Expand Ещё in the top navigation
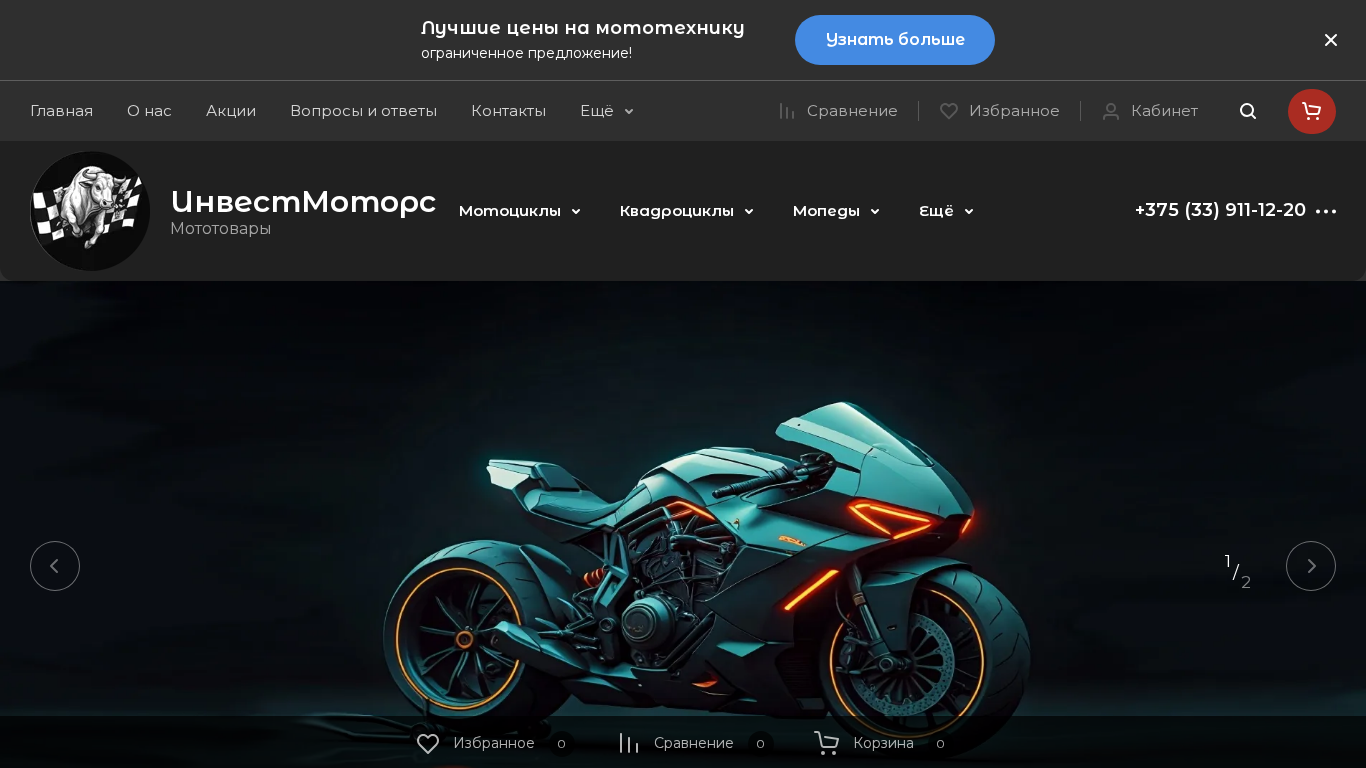Screen dimensions: 1366x768 click(607, 111)
